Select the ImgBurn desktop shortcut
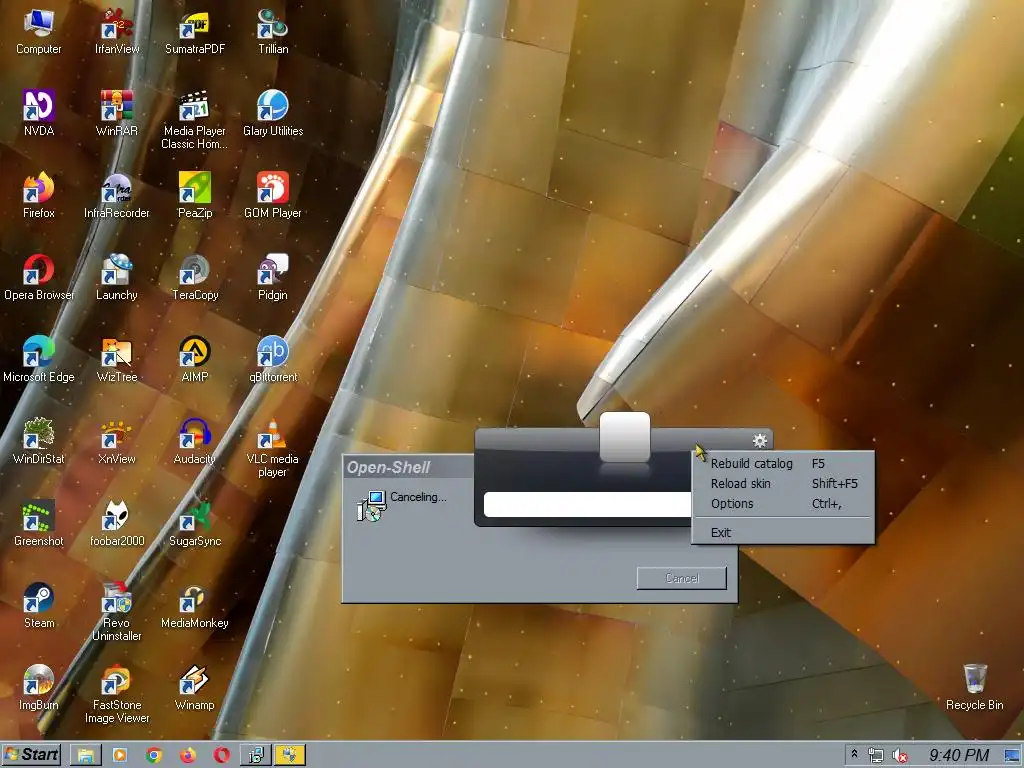 click(39, 688)
